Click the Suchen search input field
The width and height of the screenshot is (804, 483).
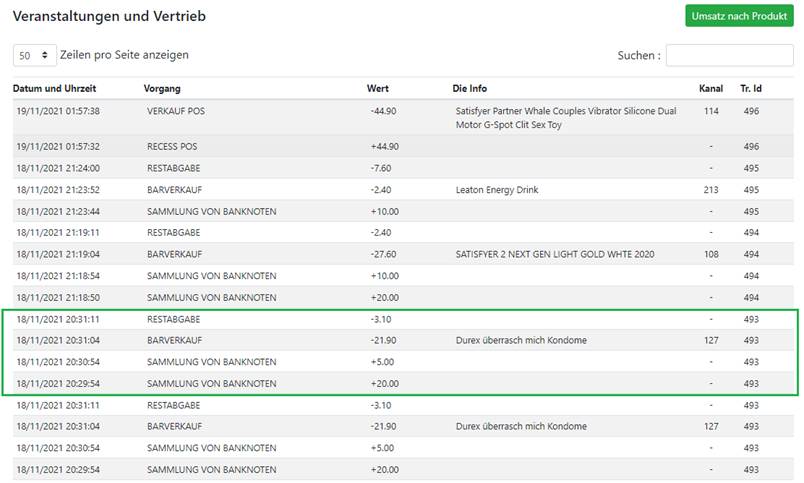[x=729, y=55]
